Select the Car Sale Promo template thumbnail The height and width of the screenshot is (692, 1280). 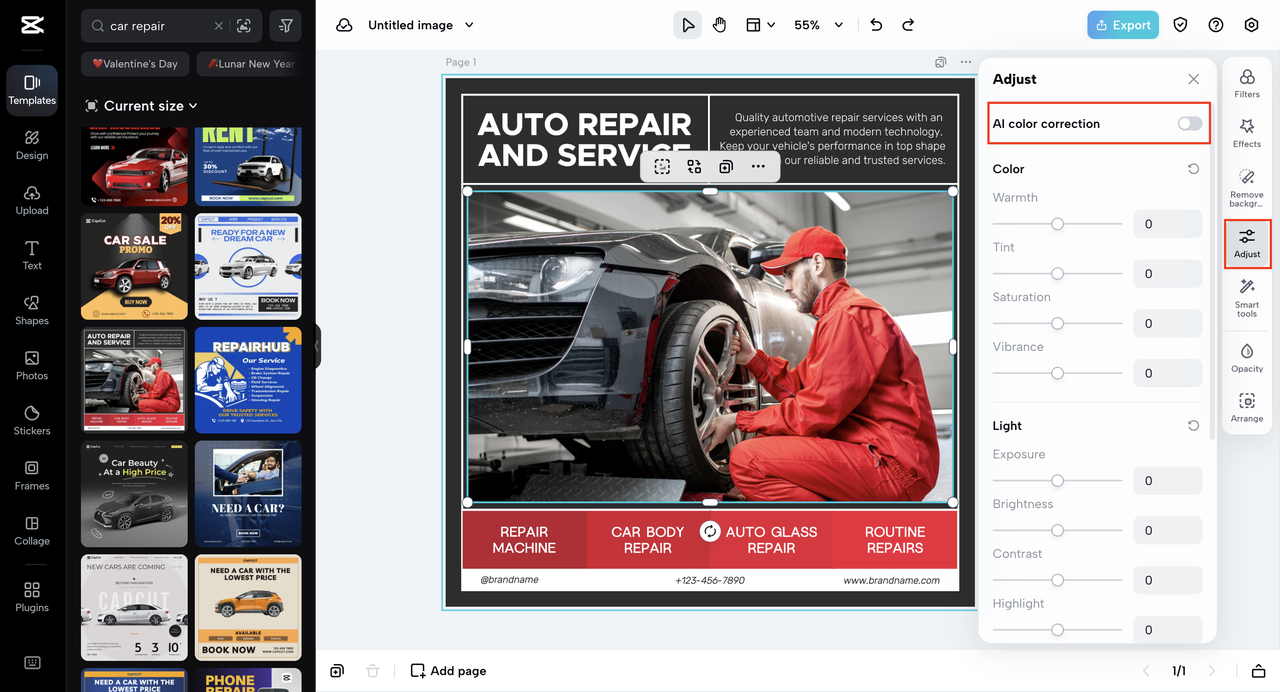[x=134, y=266]
